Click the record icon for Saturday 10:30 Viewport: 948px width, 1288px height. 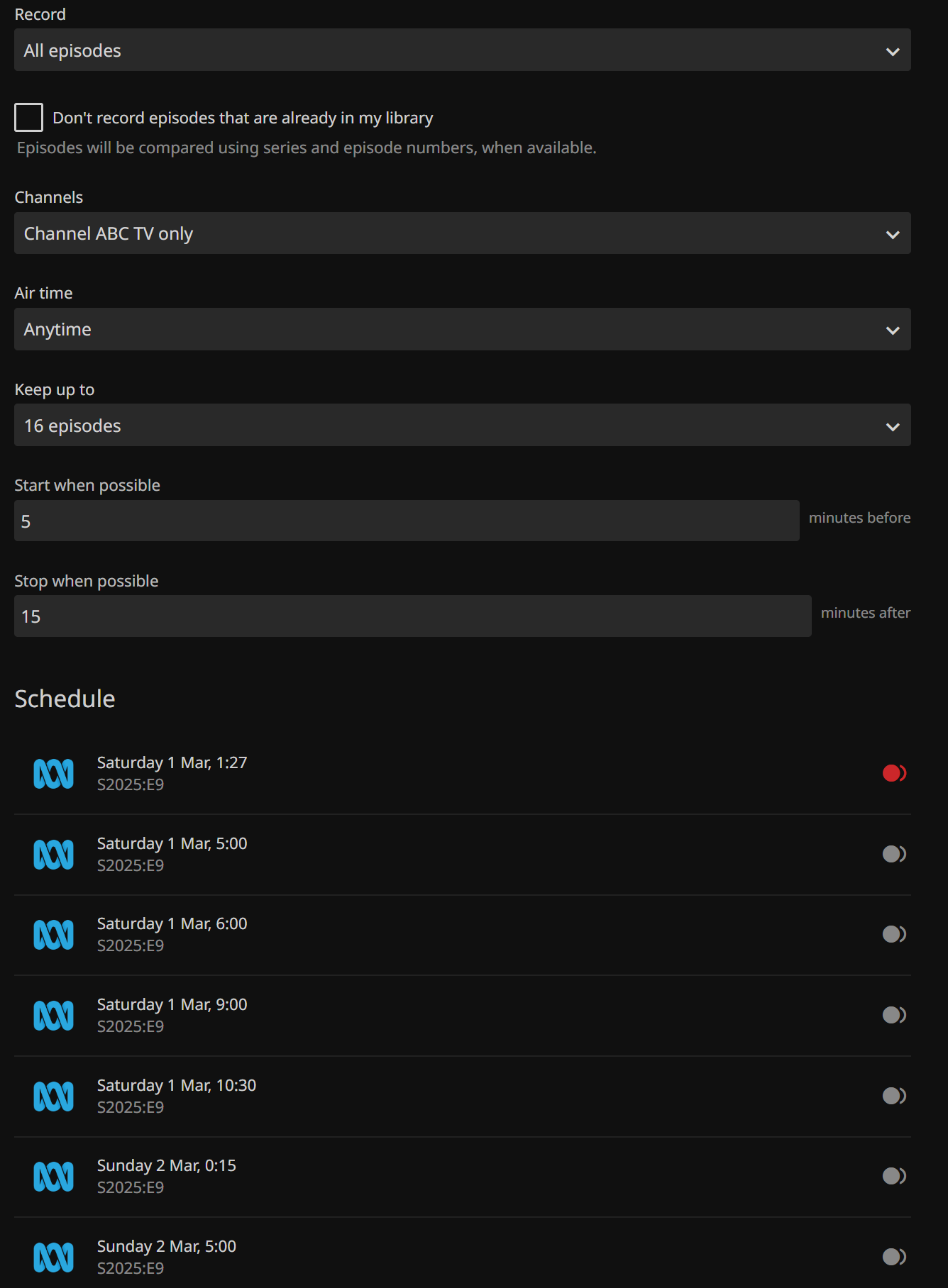coord(893,1096)
